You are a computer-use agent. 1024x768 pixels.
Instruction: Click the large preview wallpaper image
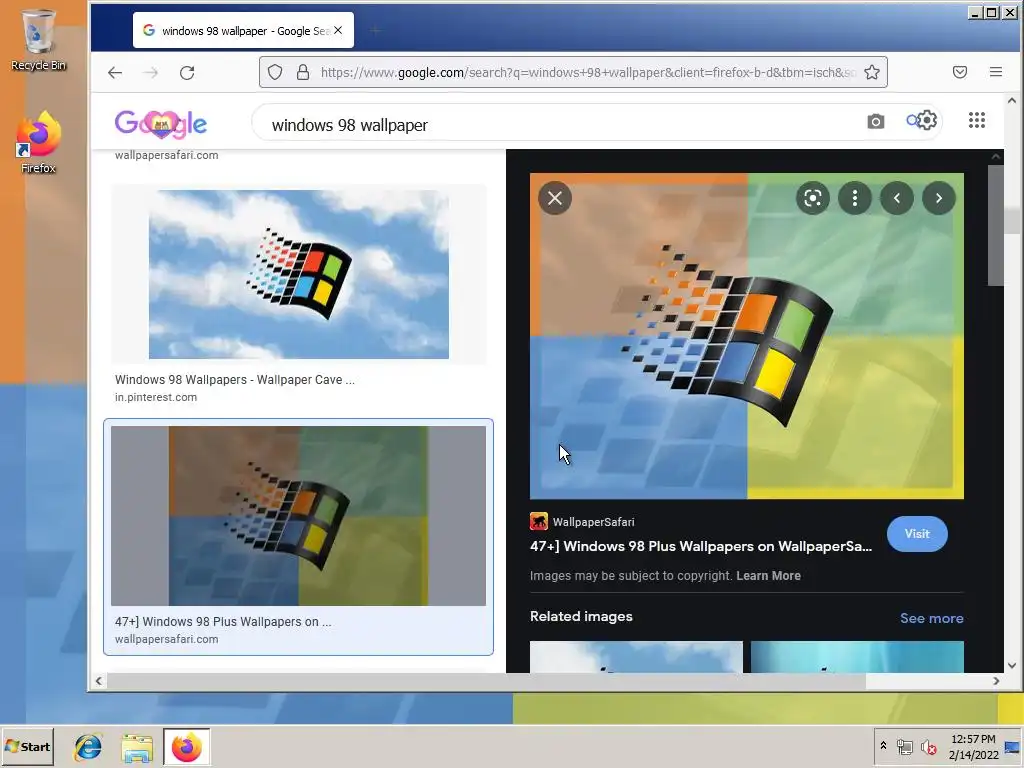[746, 336]
